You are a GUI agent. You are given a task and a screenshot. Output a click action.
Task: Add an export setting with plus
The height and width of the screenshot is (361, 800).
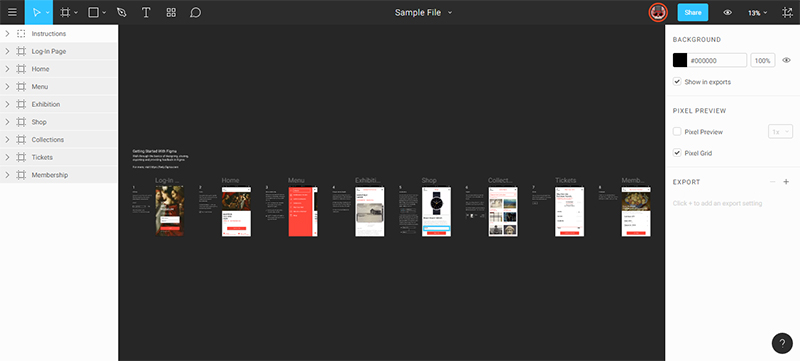pyautogui.click(x=786, y=182)
